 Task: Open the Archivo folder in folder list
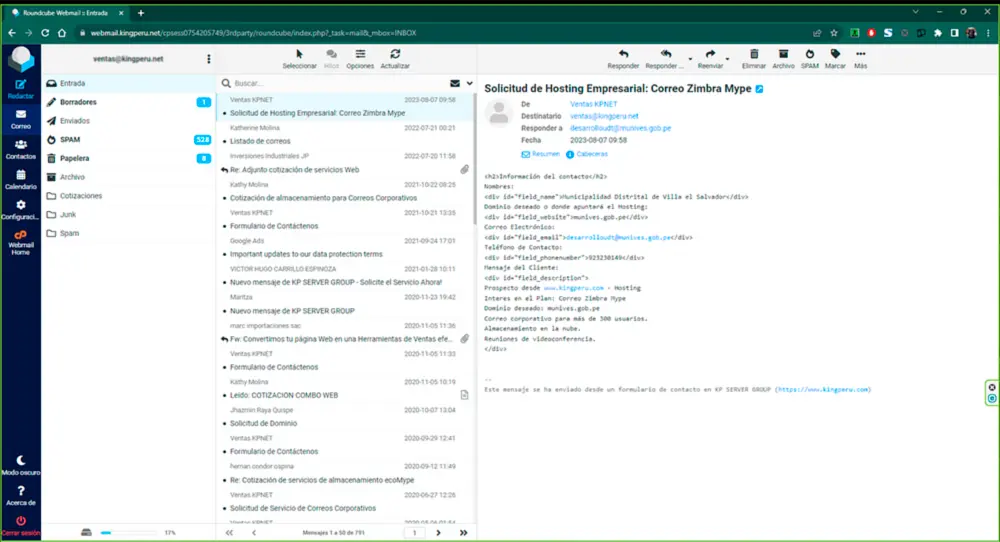click(x=129, y=177)
